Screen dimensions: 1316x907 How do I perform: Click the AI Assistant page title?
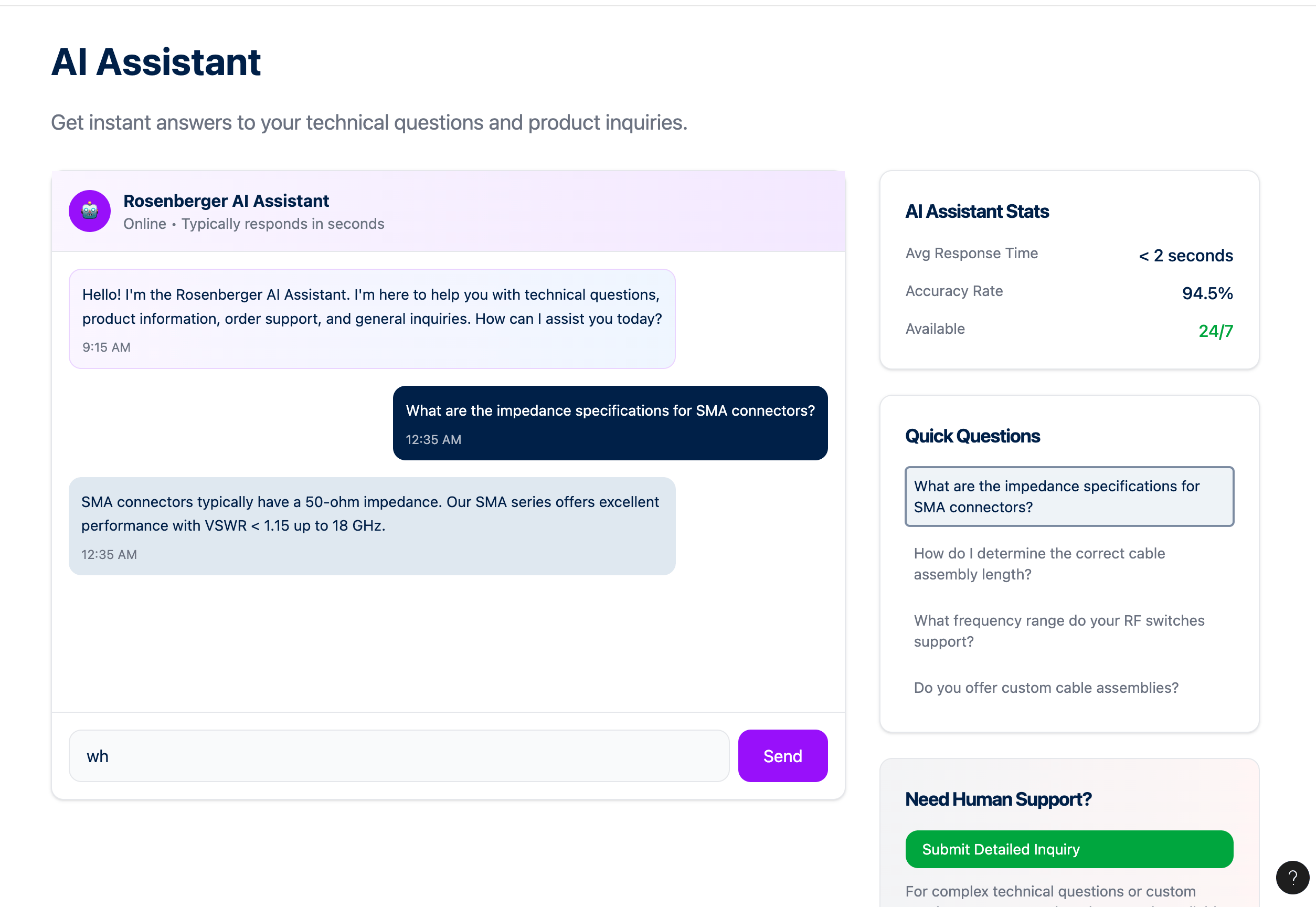click(156, 62)
